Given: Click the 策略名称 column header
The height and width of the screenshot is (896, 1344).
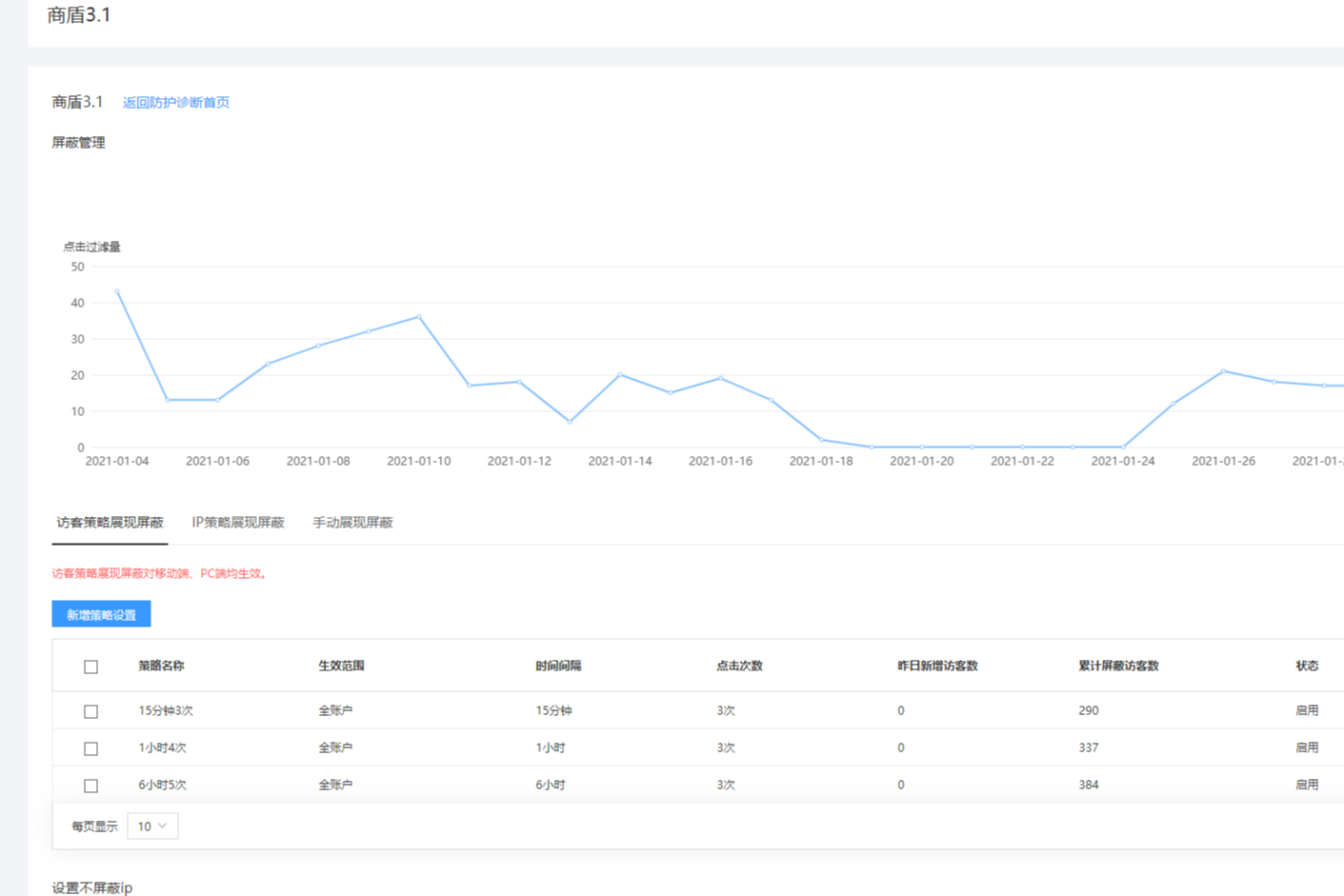Looking at the screenshot, I should click(x=161, y=666).
